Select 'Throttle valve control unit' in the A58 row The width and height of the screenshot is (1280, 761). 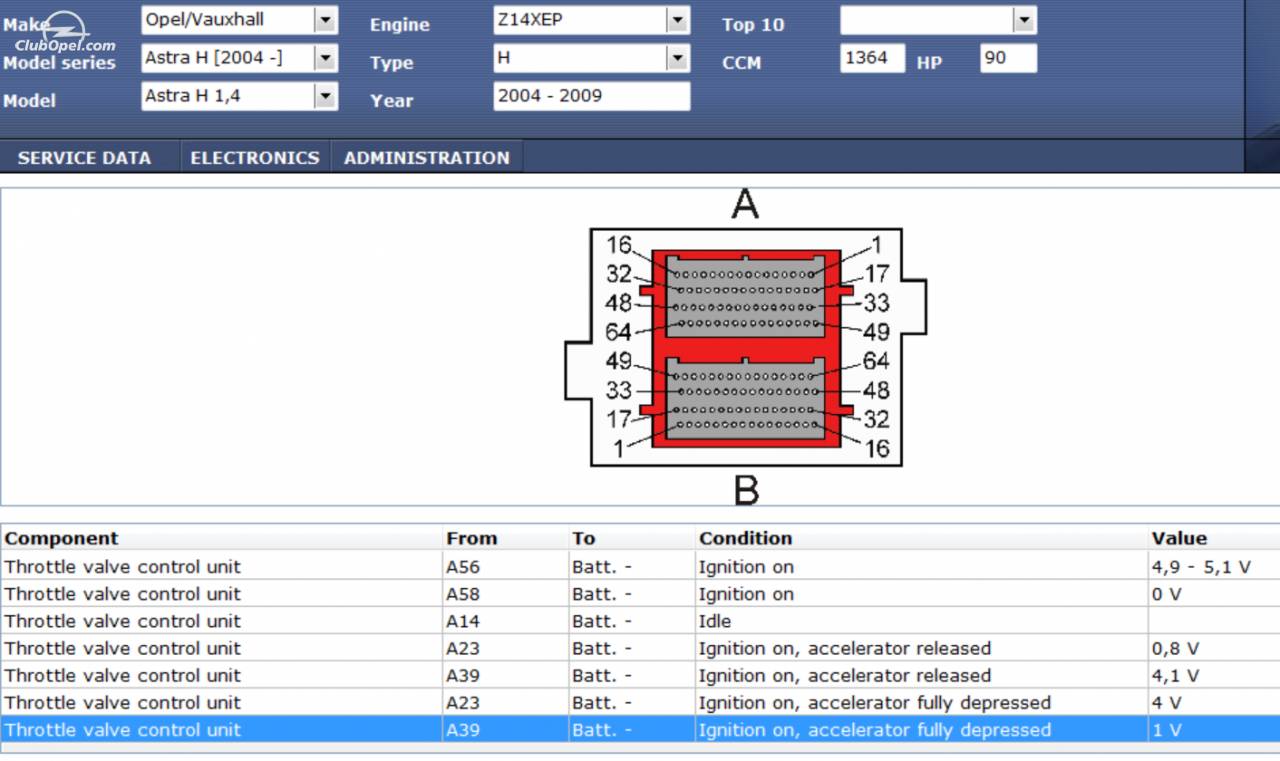(221, 594)
